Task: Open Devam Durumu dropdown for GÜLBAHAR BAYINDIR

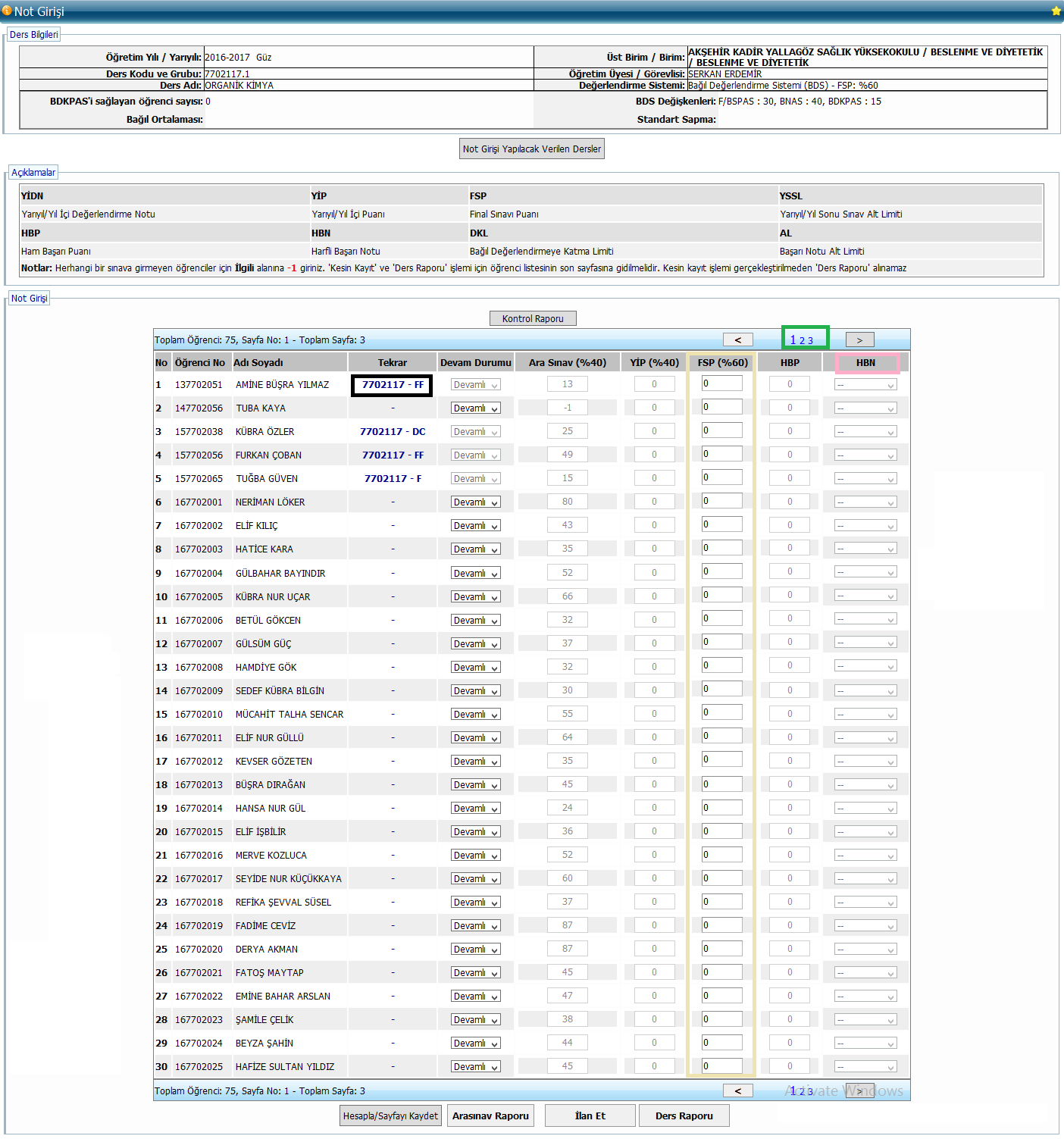Action: point(476,574)
